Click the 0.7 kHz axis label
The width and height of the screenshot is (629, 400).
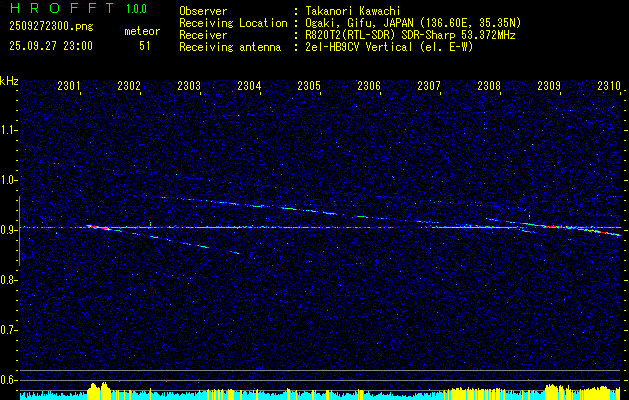(9, 330)
